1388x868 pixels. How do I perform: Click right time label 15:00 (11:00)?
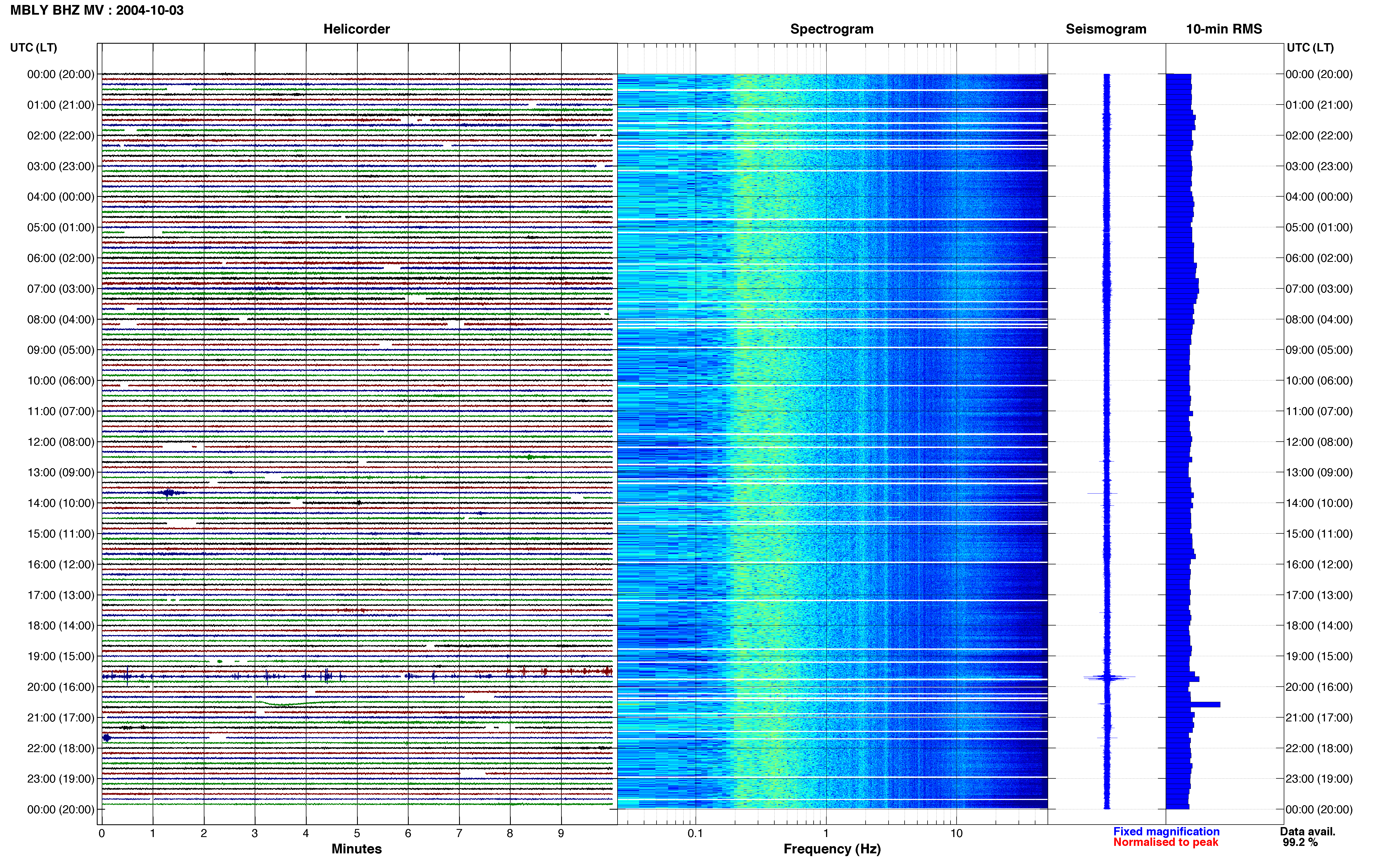(x=1319, y=533)
